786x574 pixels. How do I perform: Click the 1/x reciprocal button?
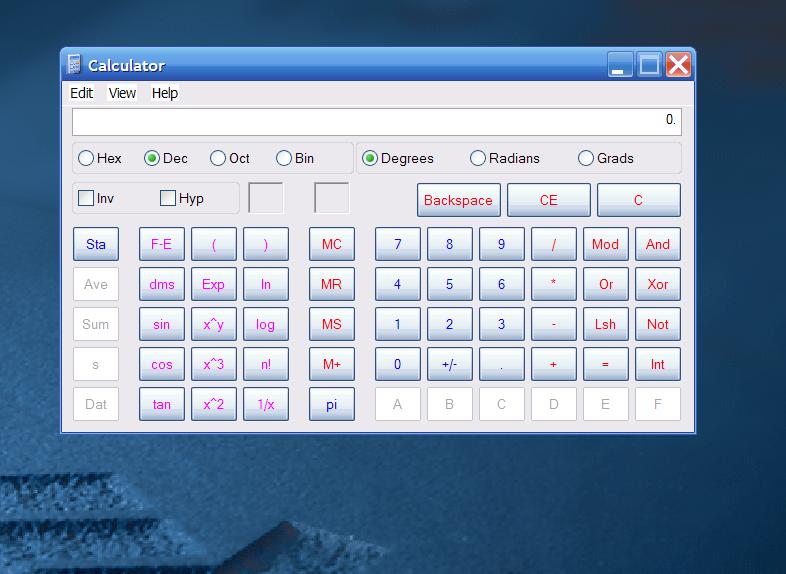pos(266,404)
